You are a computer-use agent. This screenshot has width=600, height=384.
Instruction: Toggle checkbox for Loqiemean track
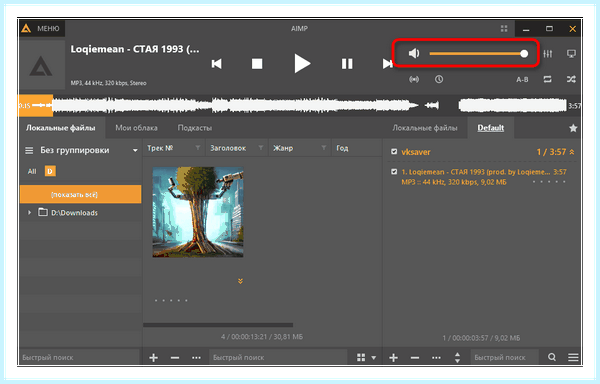394,171
